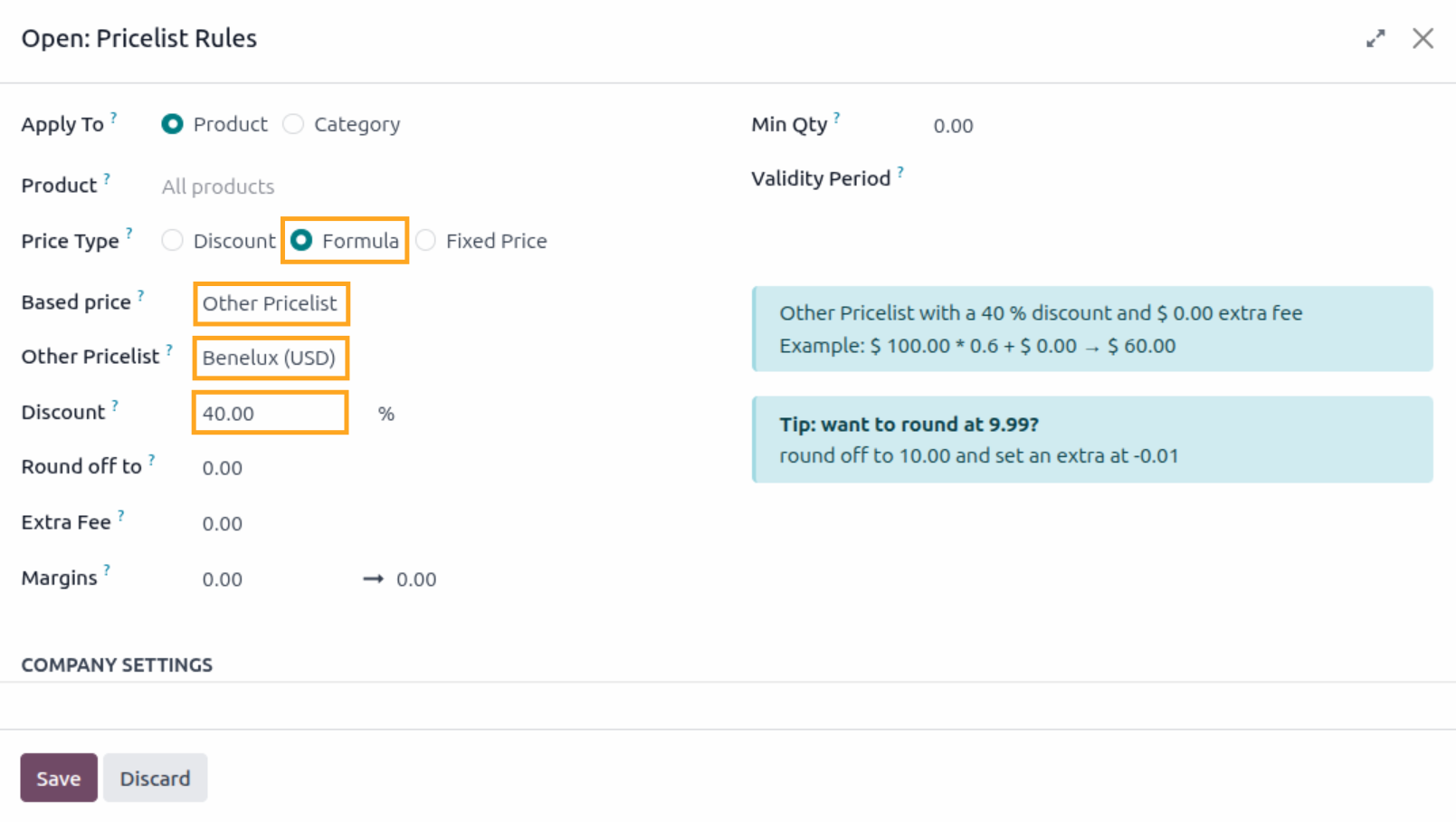
Task: Select Fixed Price as the price type
Action: point(425,240)
